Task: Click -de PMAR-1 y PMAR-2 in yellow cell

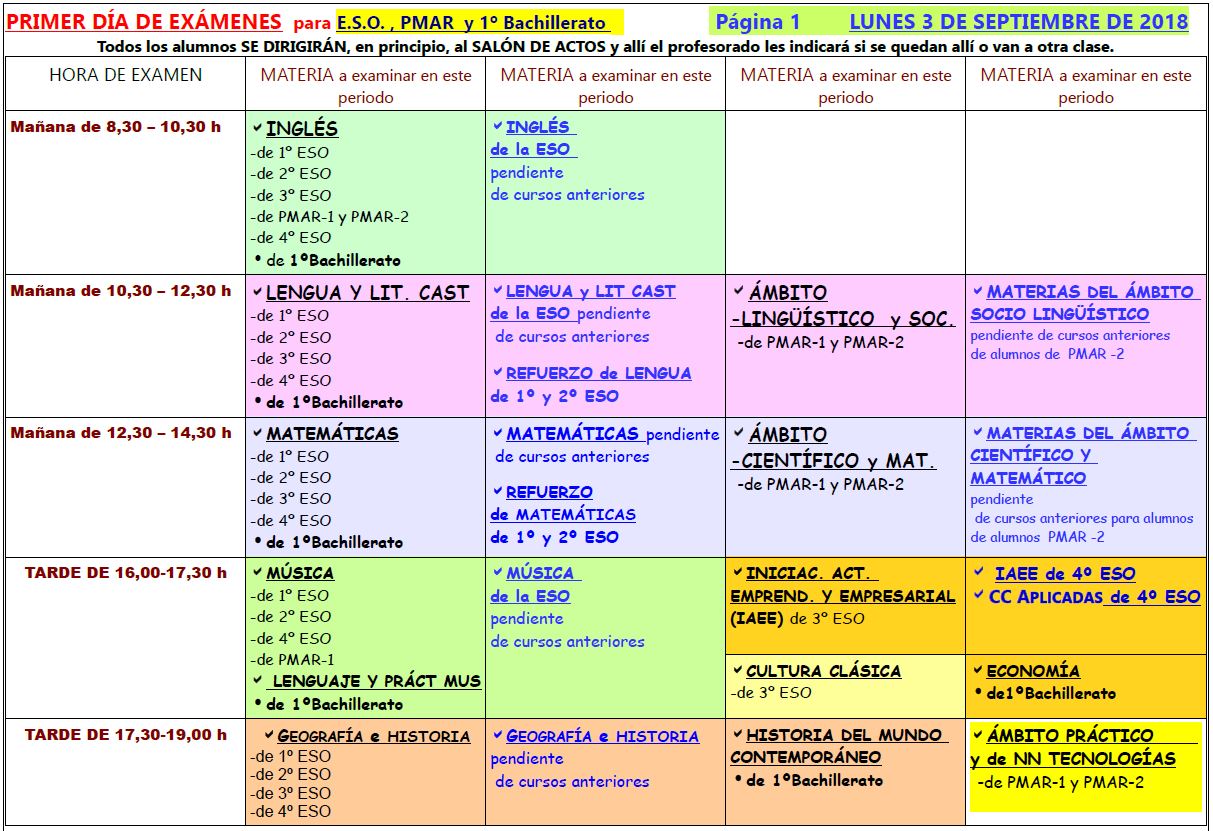Action: tap(1063, 783)
